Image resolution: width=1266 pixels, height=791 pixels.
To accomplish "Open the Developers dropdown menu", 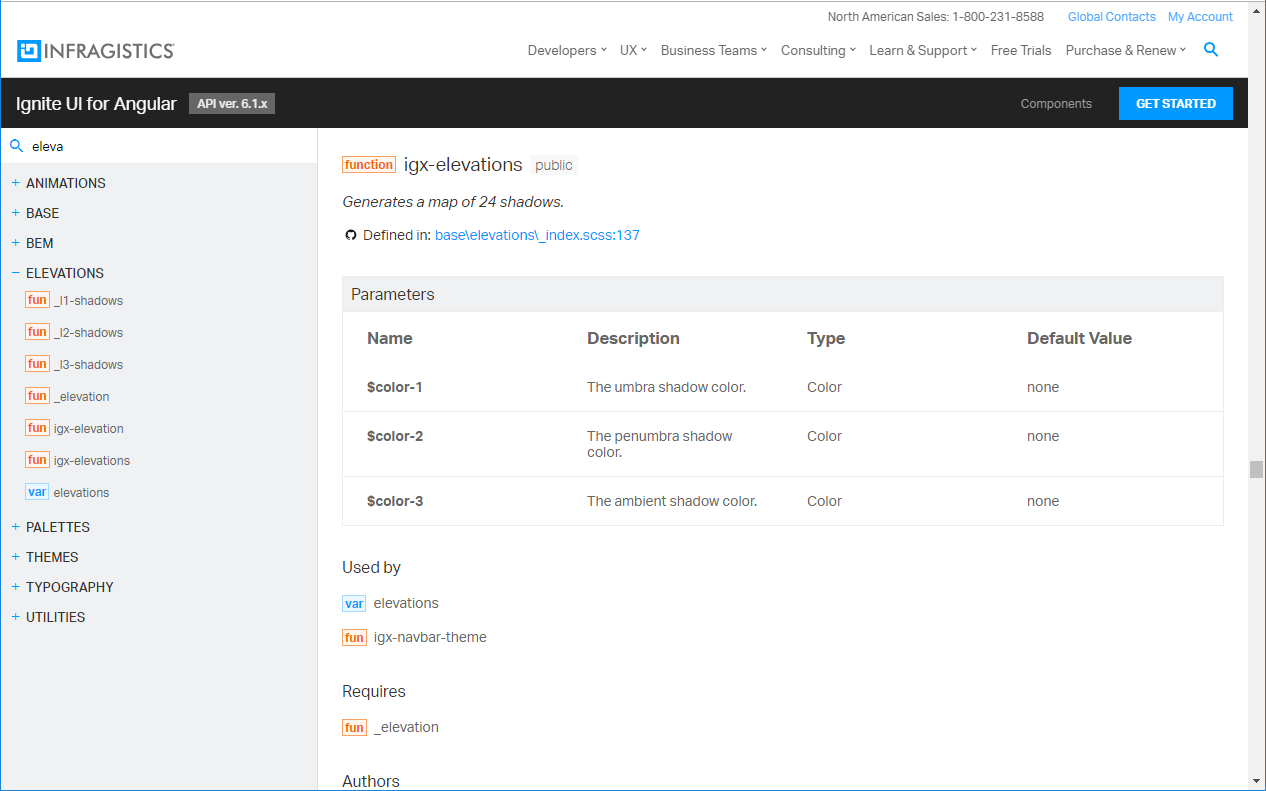I will tap(567, 51).
